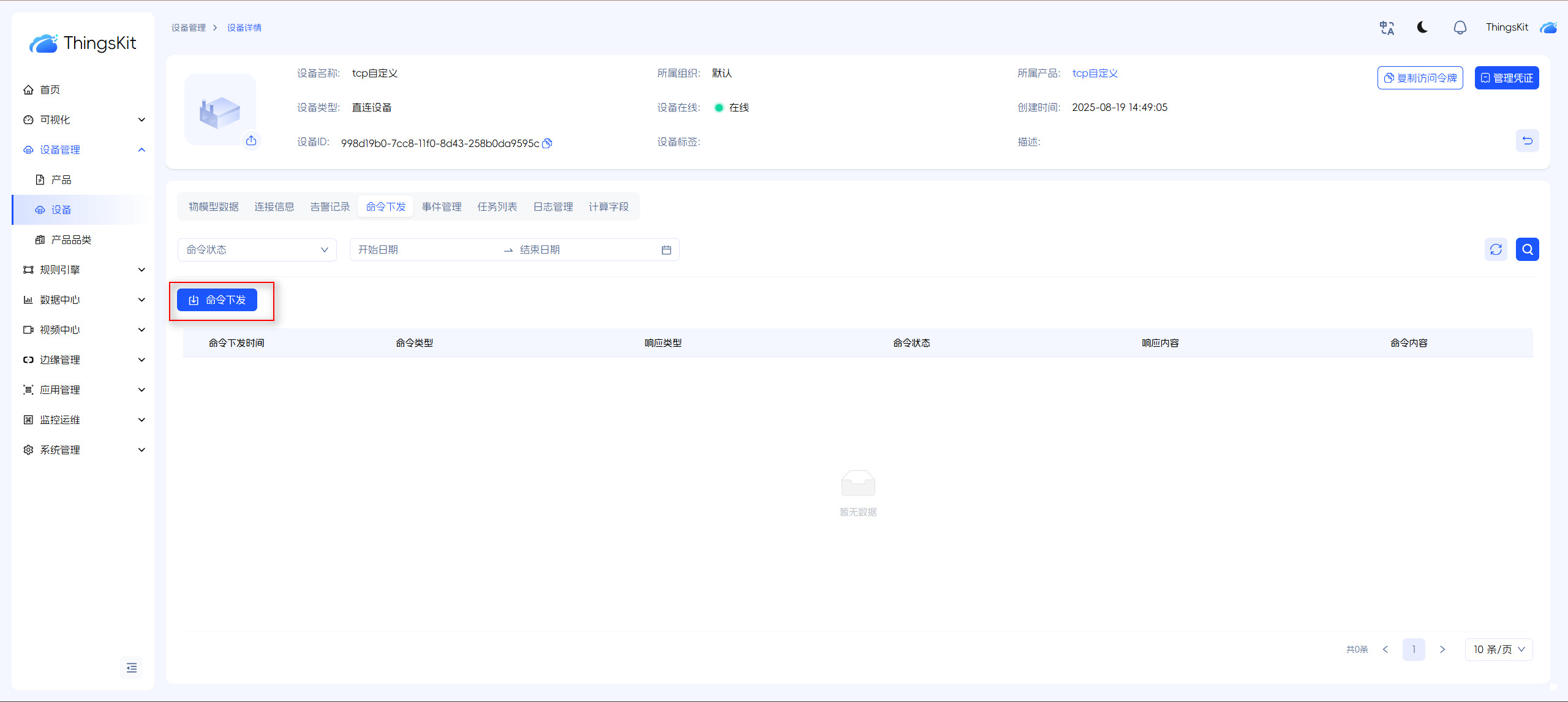Switch to the 告警记录 tab

click(330, 206)
